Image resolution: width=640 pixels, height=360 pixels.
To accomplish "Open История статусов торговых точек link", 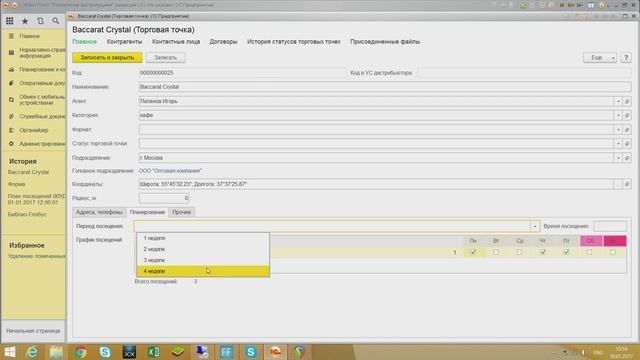I will [293, 42].
